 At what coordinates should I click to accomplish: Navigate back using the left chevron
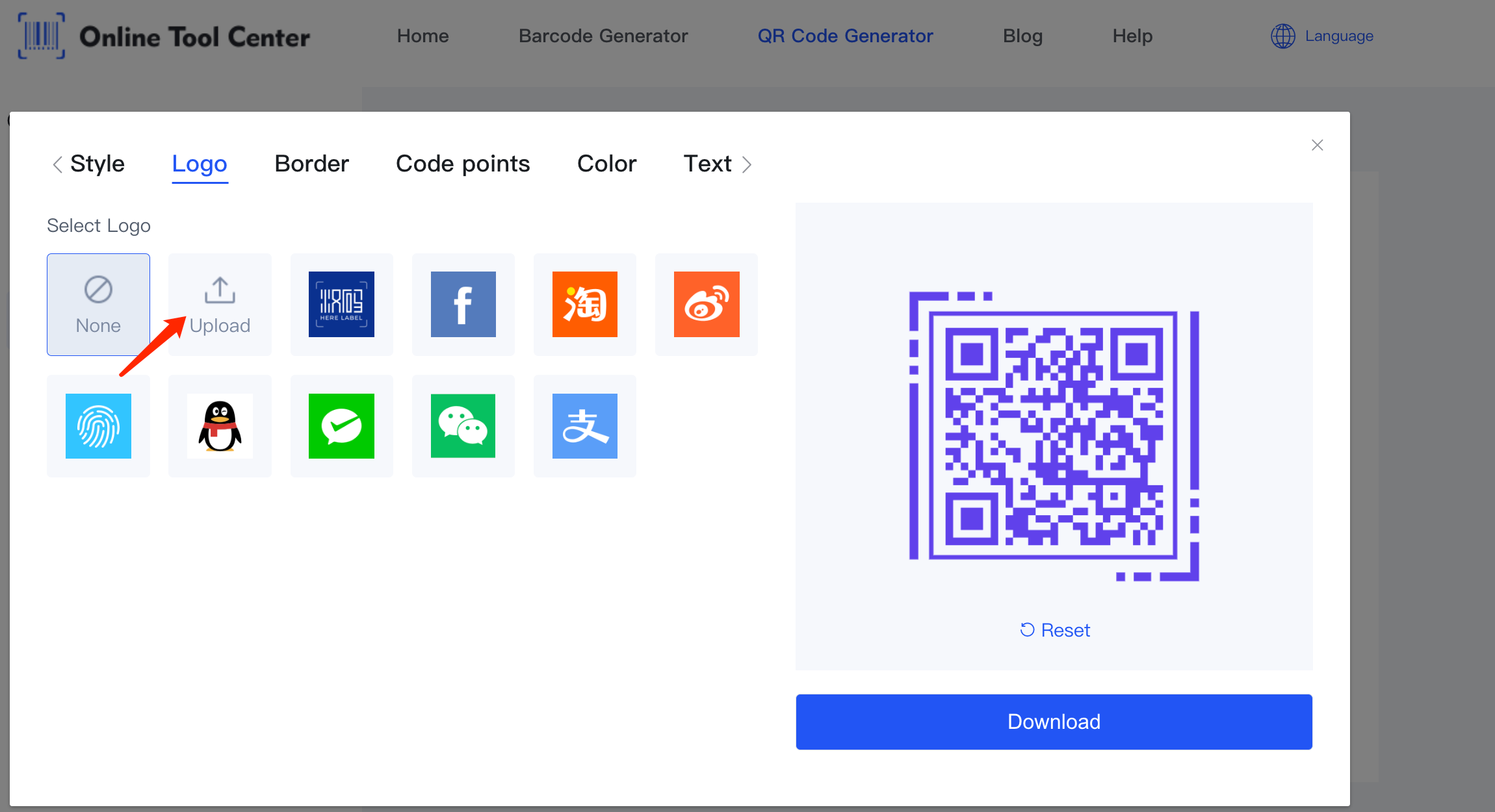tap(57, 163)
